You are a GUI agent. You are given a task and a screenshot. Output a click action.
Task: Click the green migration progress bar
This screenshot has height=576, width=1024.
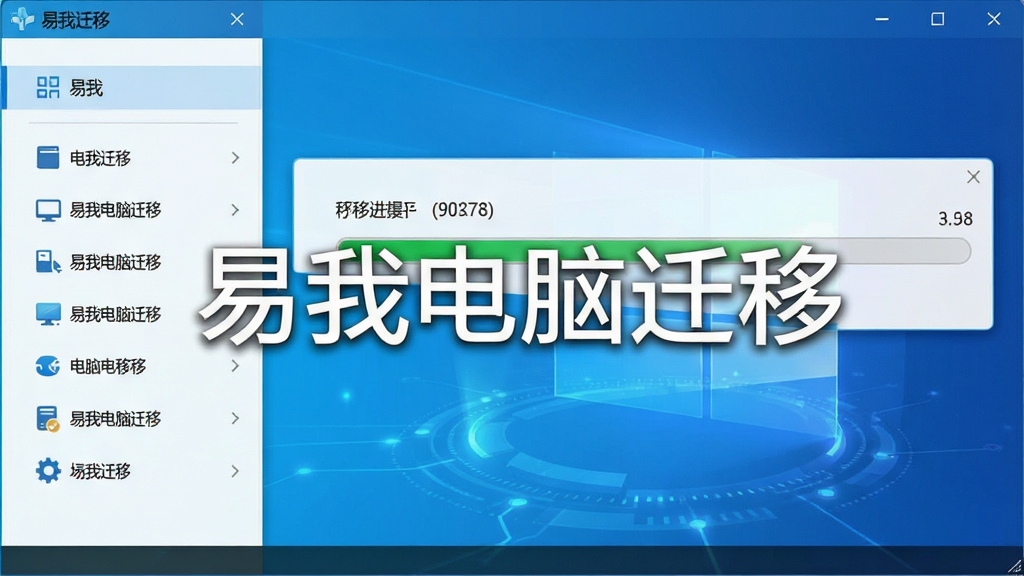(x=653, y=251)
